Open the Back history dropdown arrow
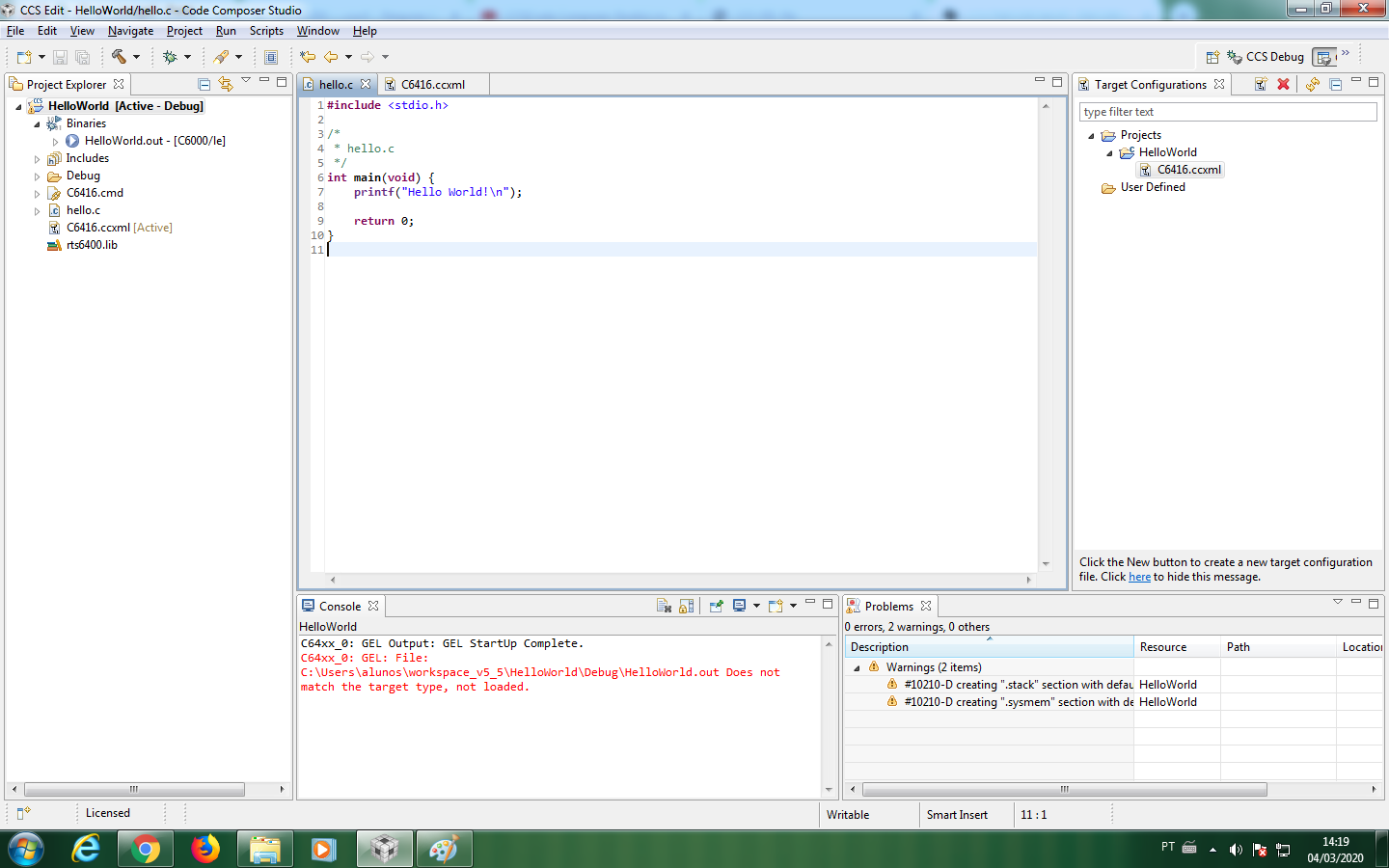 (348, 58)
